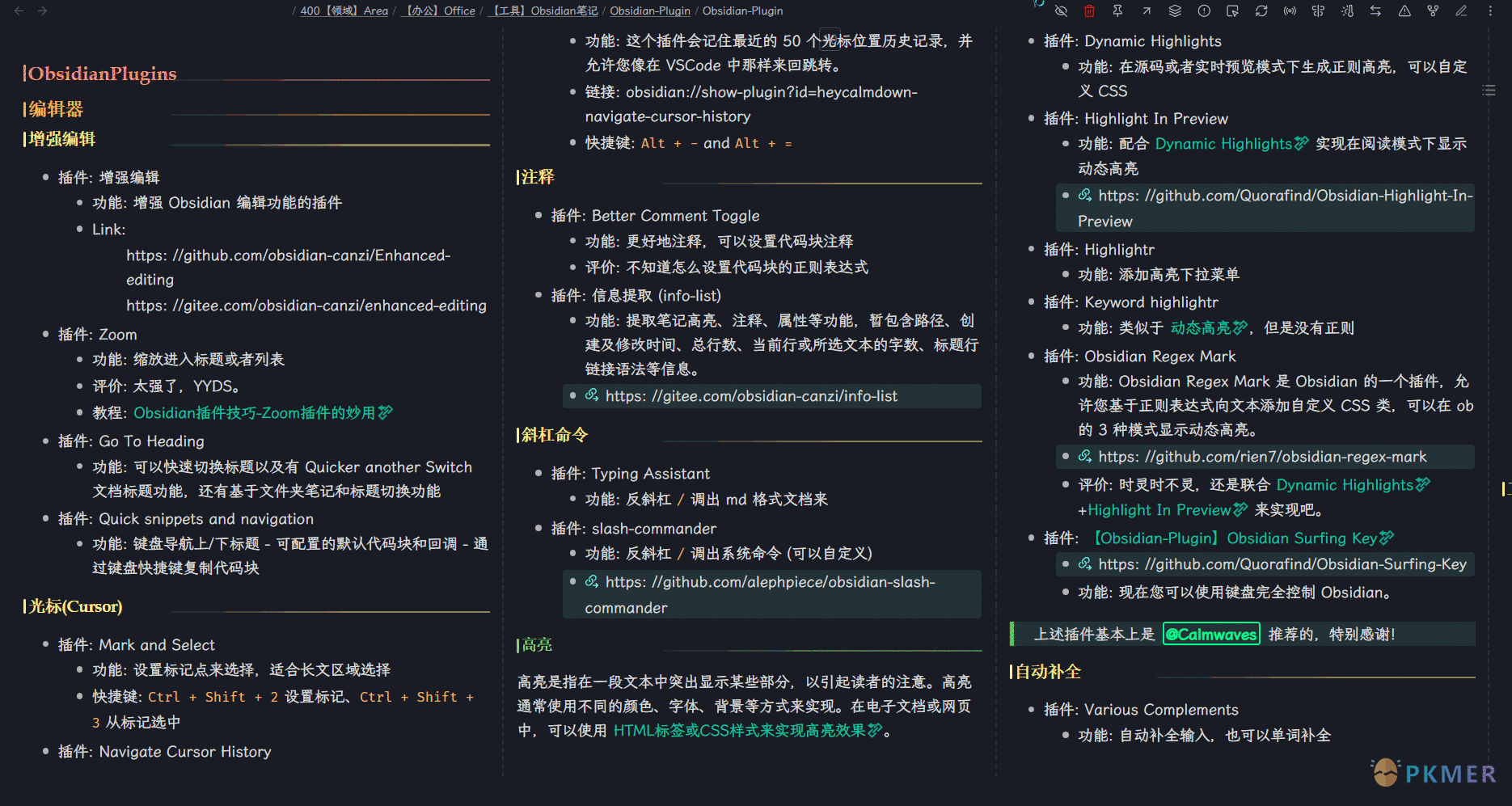The image size is (1512, 806).
Task: Click the 'ObsidianPlugins' title heading
Action: pos(103,74)
